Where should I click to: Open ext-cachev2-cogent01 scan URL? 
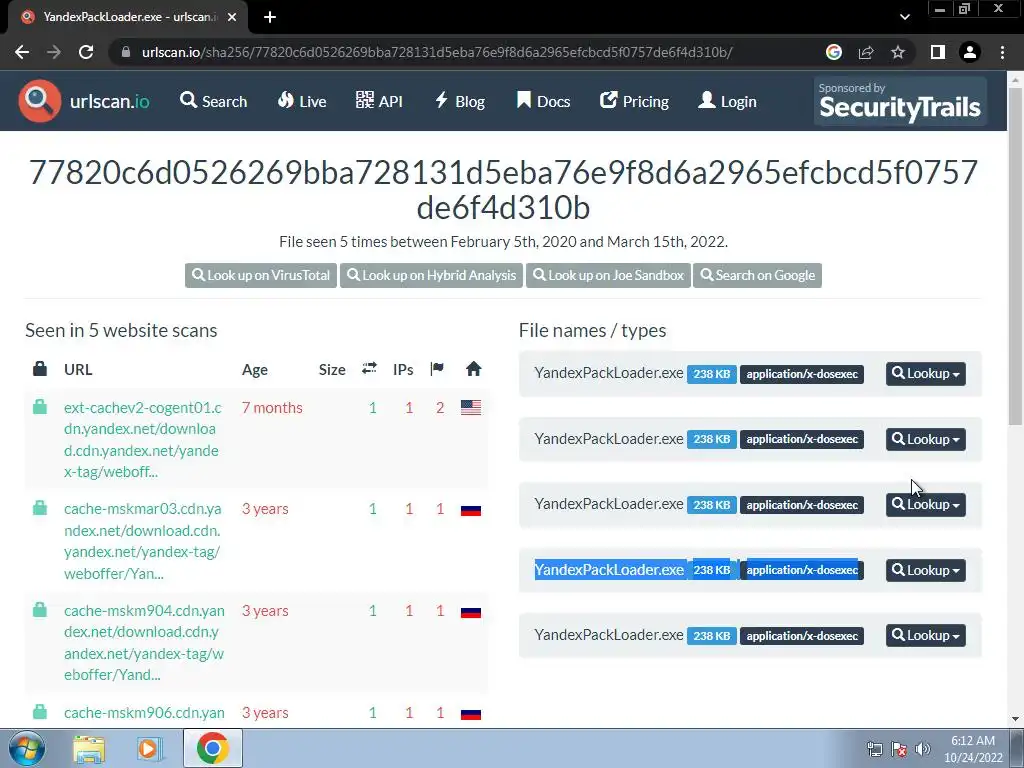point(143,440)
